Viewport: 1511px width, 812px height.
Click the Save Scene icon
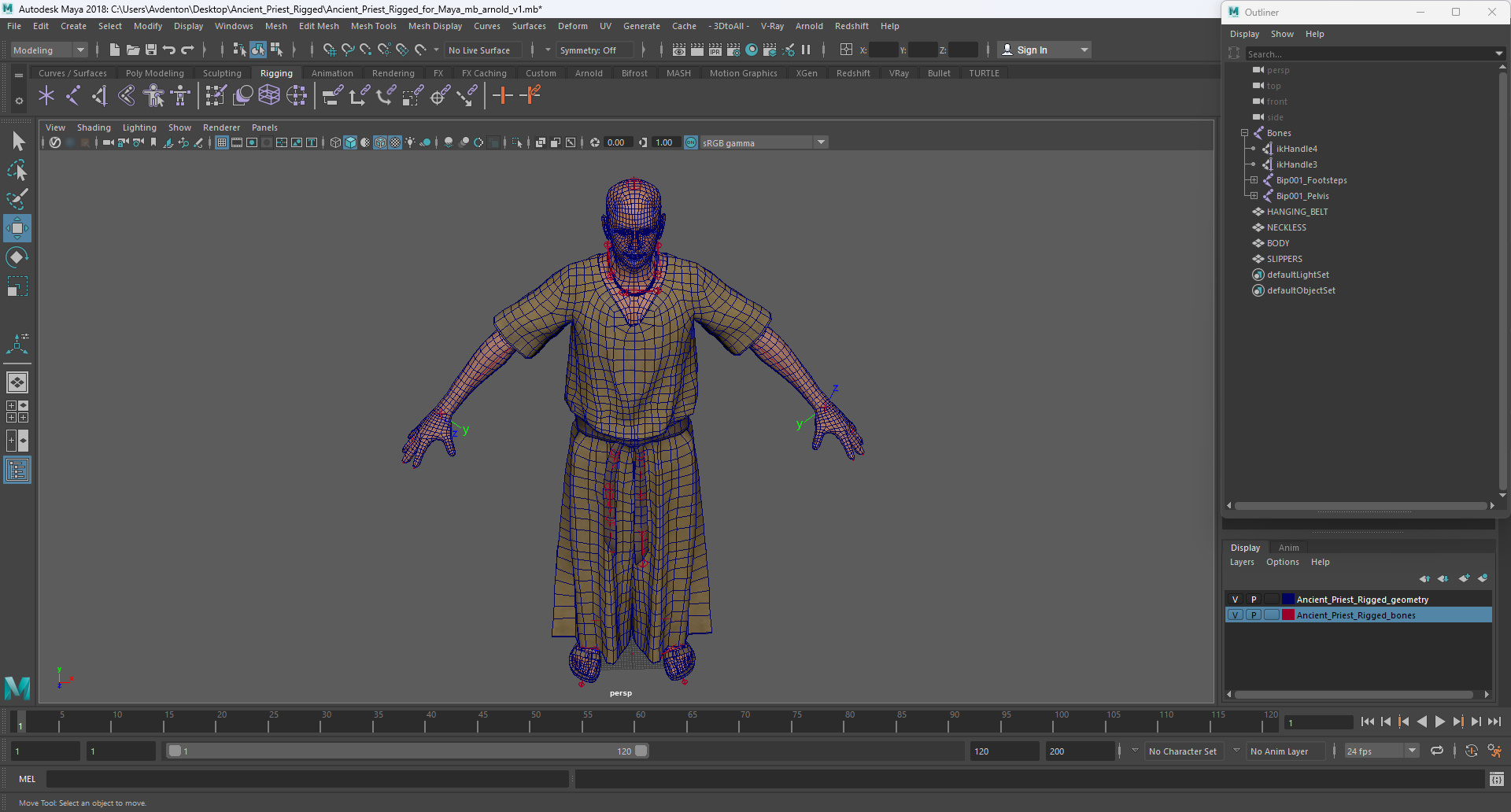click(151, 50)
